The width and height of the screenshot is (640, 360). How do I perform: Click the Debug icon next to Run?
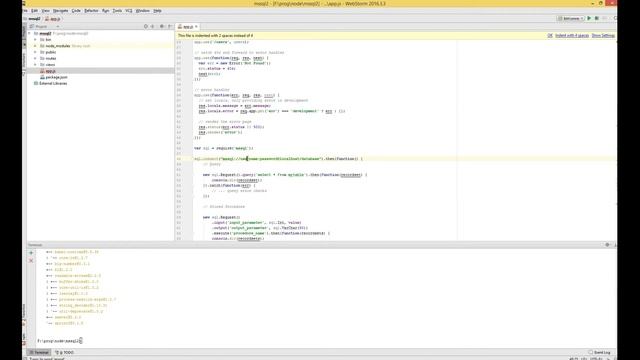[x=597, y=18]
